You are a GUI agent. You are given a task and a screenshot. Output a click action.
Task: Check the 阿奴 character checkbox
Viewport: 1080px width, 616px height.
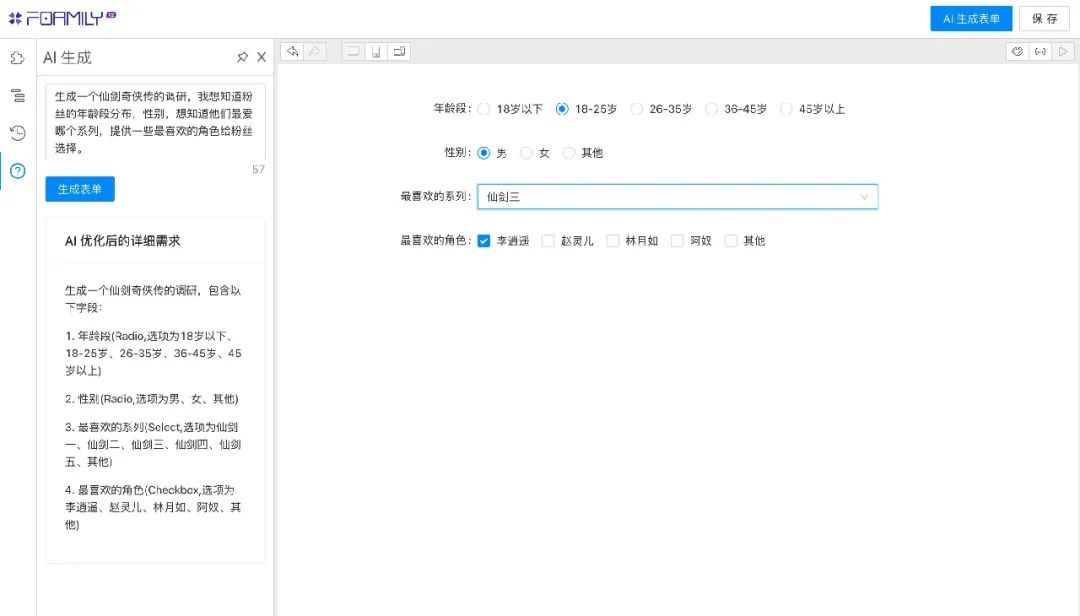(677, 240)
